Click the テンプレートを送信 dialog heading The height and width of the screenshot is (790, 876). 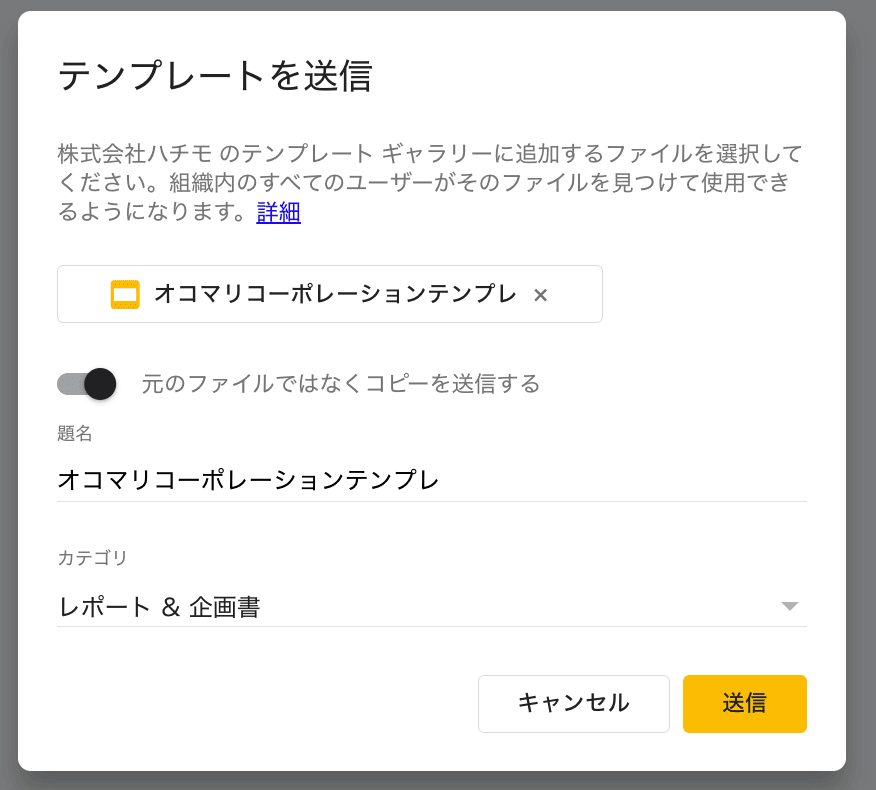(x=215, y=77)
